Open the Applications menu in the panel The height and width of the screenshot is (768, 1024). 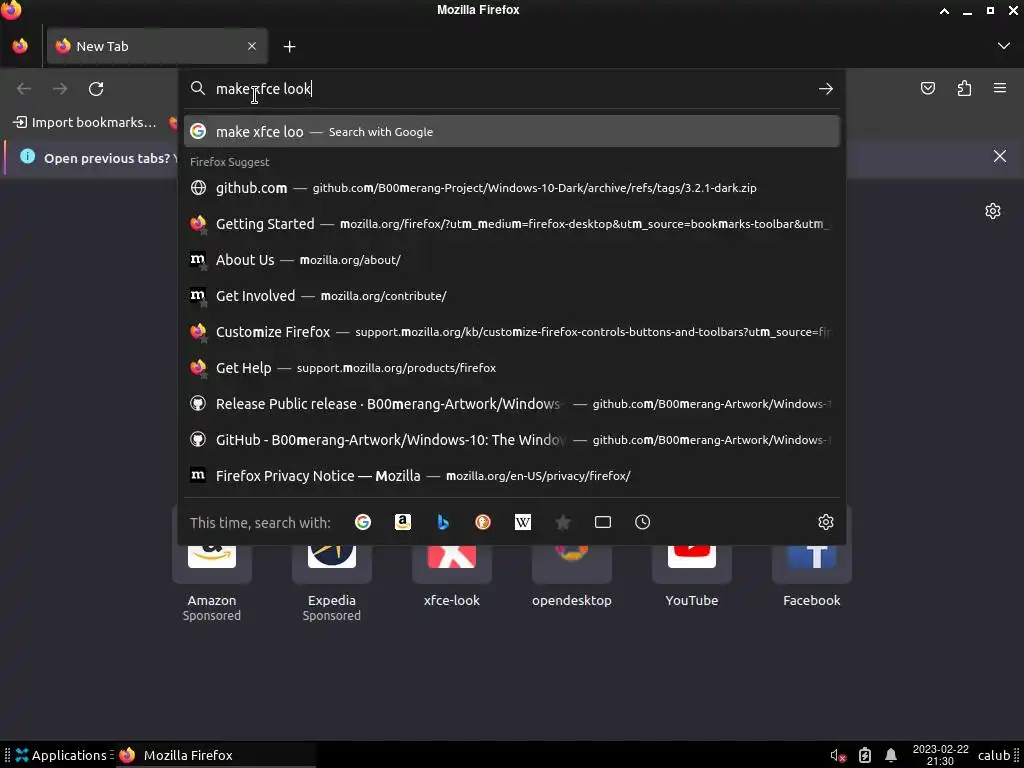pos(61,756)
